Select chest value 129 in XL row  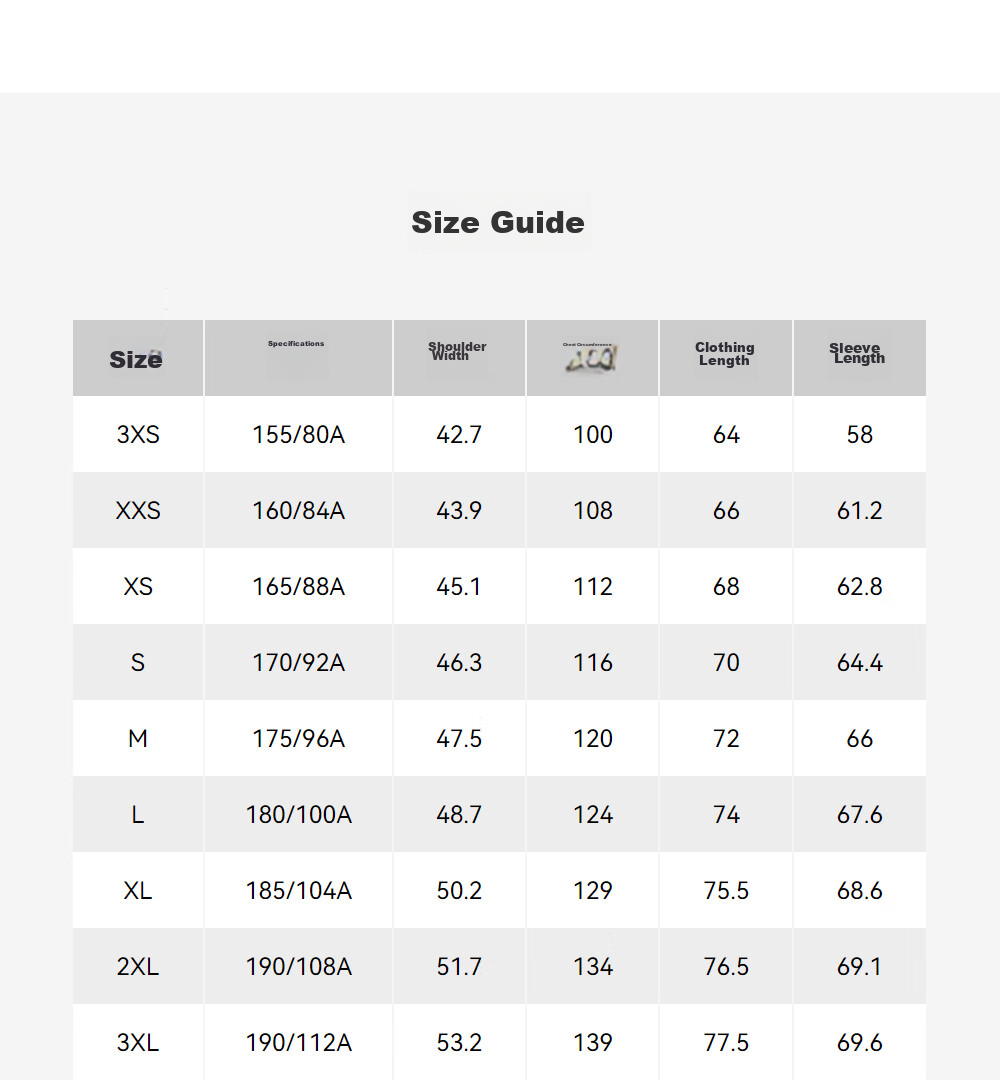click(593, 891)
